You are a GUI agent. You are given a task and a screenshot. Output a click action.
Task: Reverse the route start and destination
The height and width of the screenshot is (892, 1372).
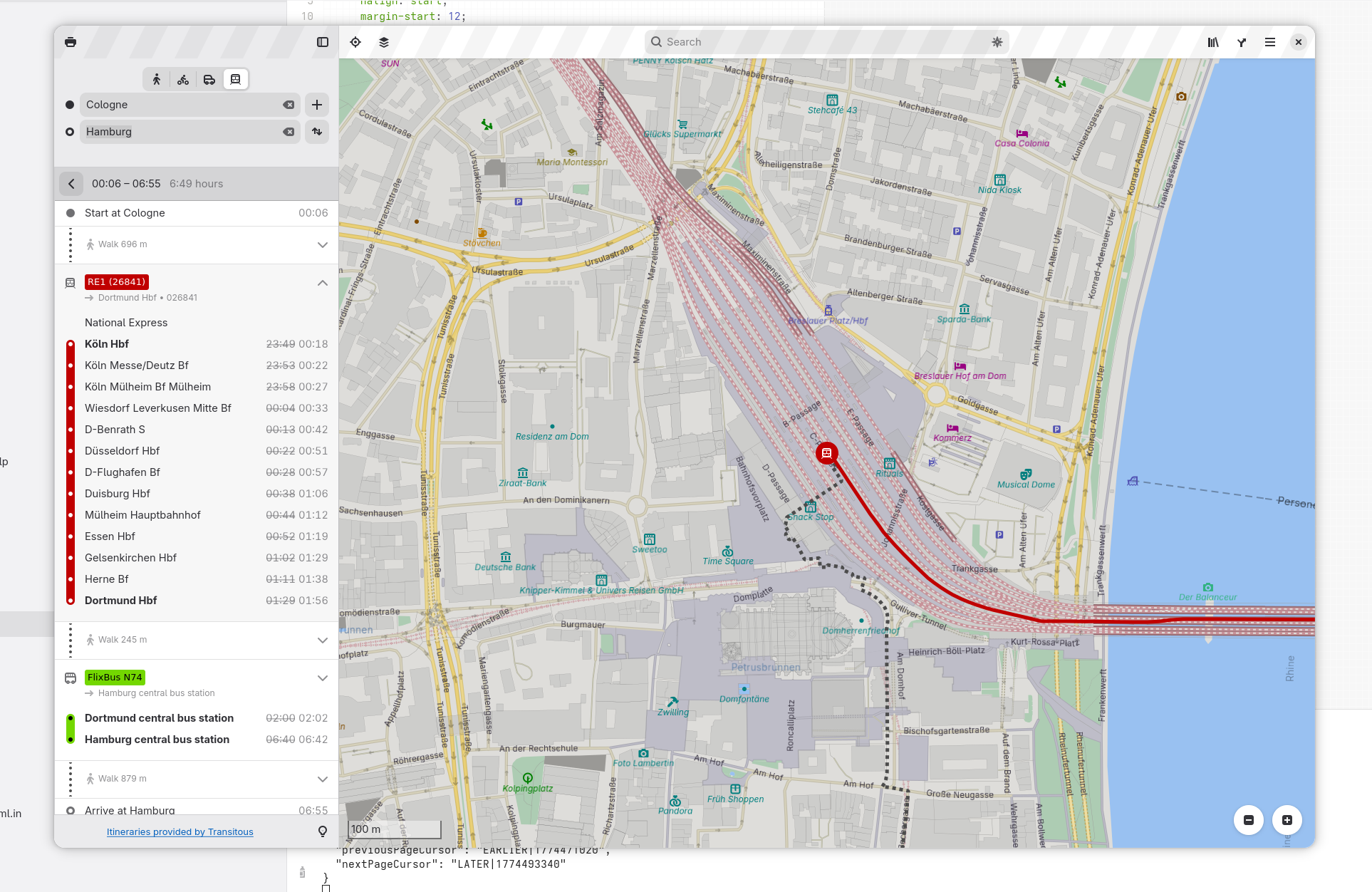(x=317, y=132)
